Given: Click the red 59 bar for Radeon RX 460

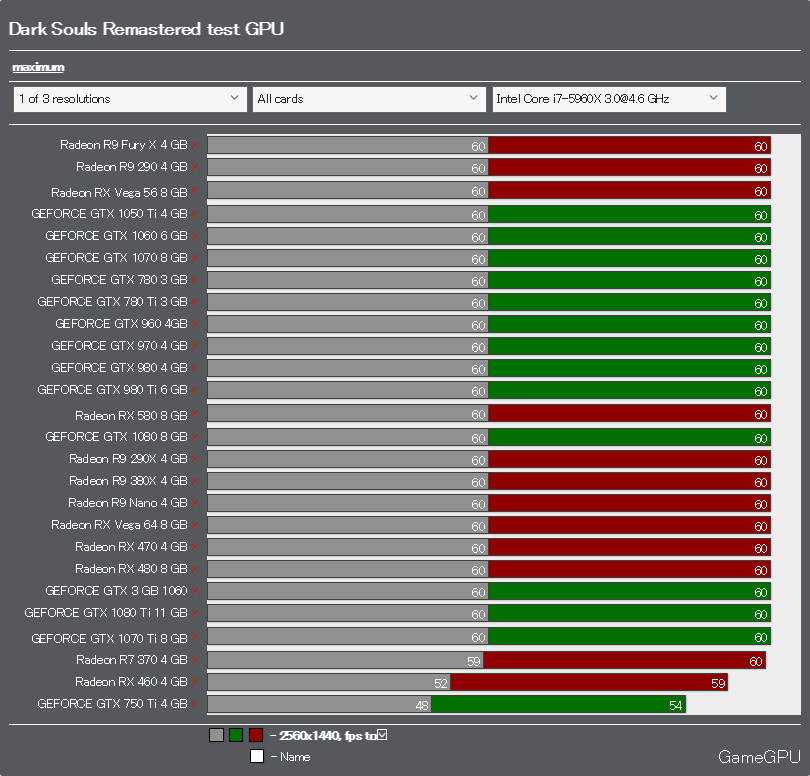Looking at the screenshot, I should pos(589,682).
